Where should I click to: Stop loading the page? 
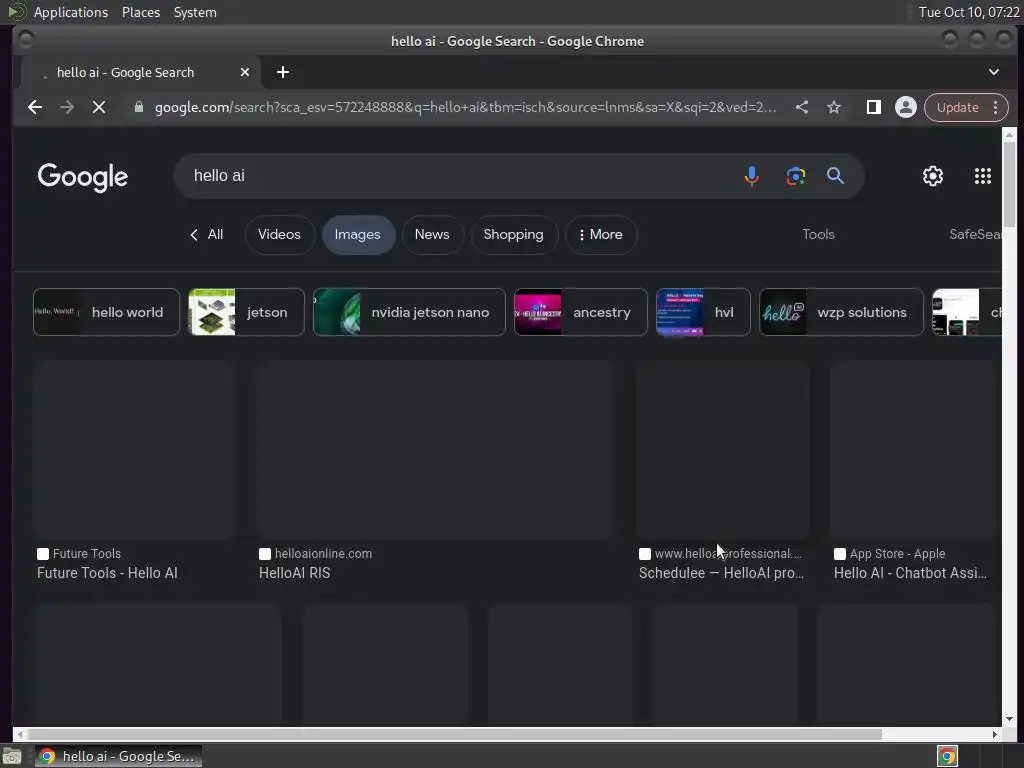99,107
